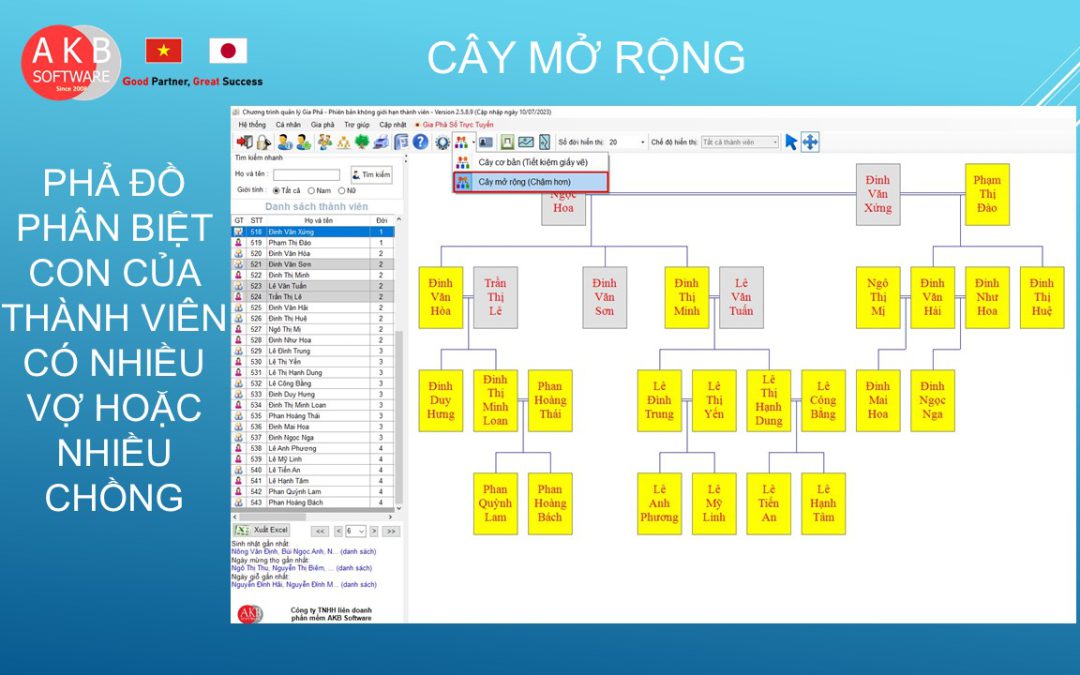Select row 'Lê Văn Tuấn' in list
The height and width of the screenshot is (675, 1080).
pyautogui.click(x=313, y=286)
